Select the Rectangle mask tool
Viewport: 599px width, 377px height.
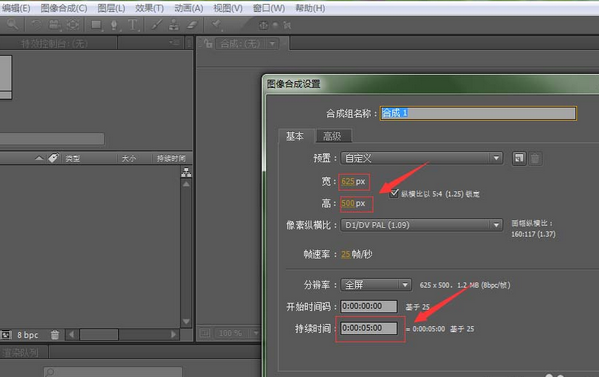click(96, 25)
